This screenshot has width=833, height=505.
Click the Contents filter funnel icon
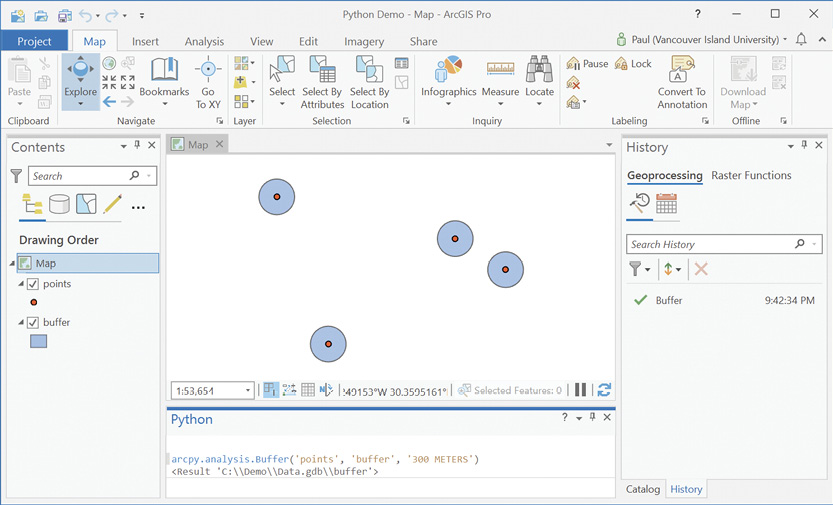[x=16, y=176]
